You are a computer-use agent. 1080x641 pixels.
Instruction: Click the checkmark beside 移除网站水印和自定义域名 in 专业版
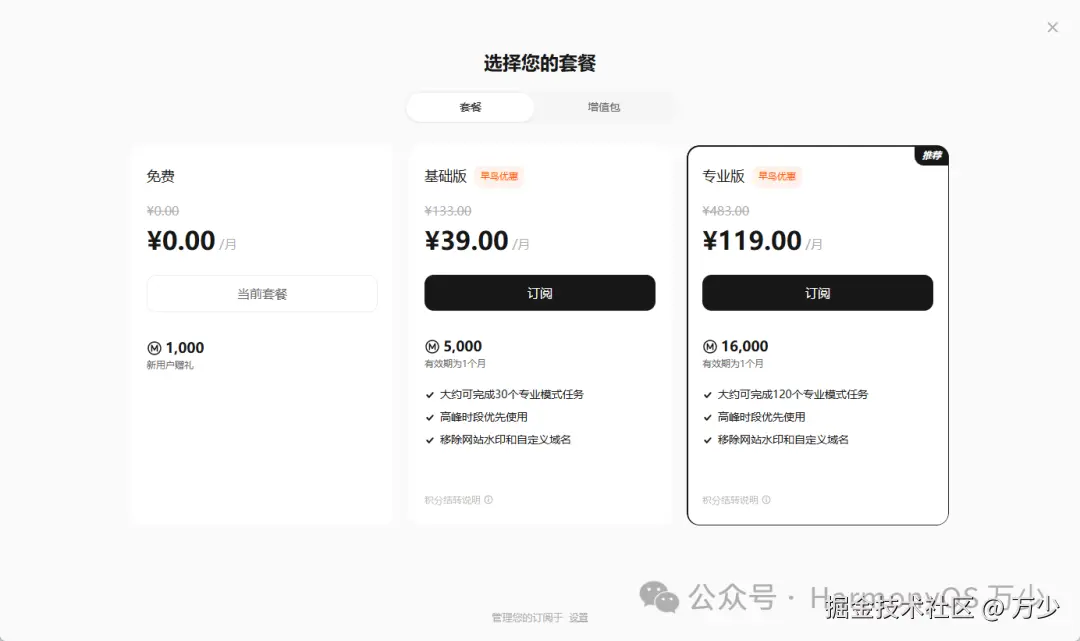[708, 438]
